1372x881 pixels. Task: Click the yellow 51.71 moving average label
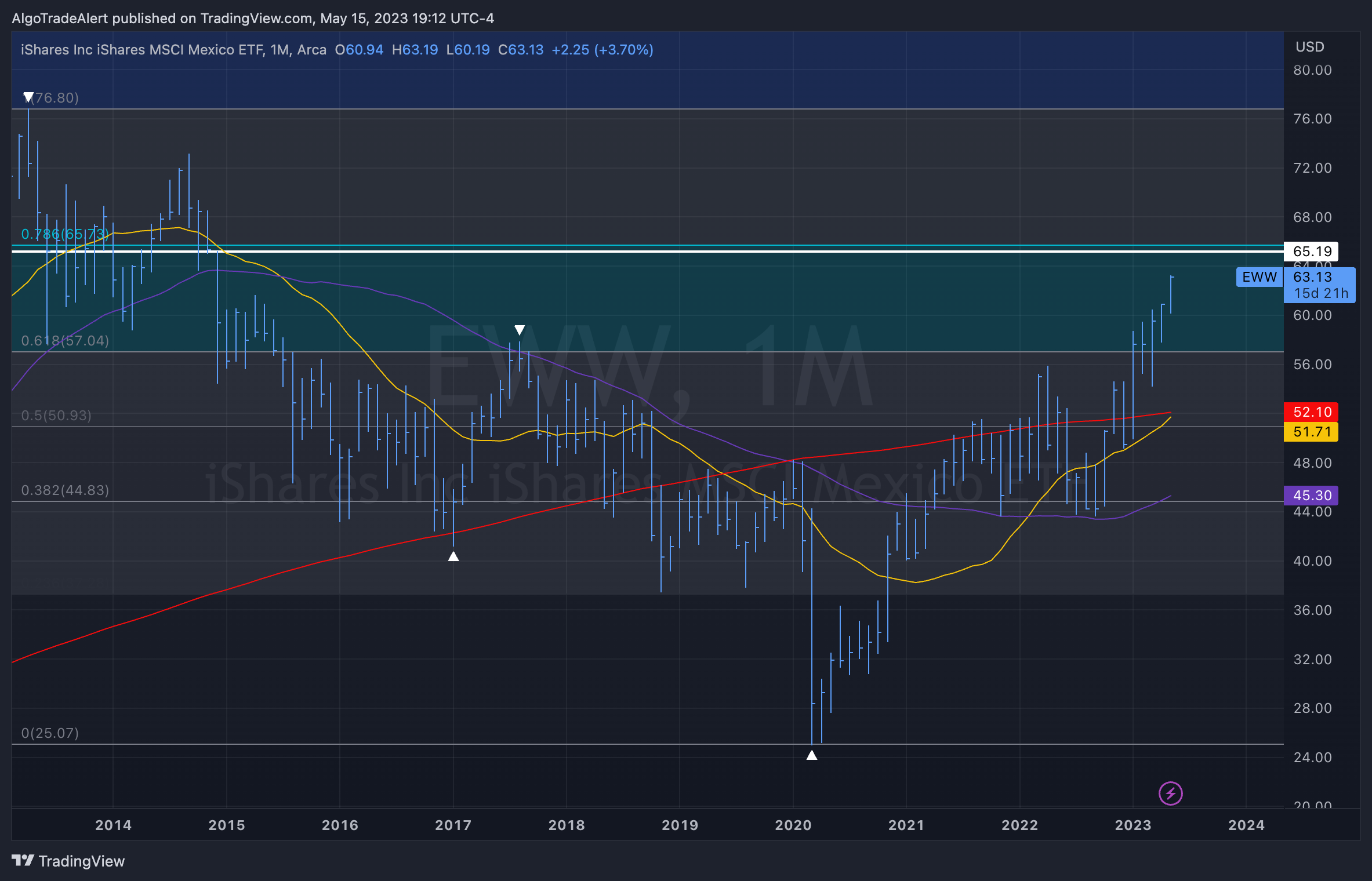[1311, 432]
